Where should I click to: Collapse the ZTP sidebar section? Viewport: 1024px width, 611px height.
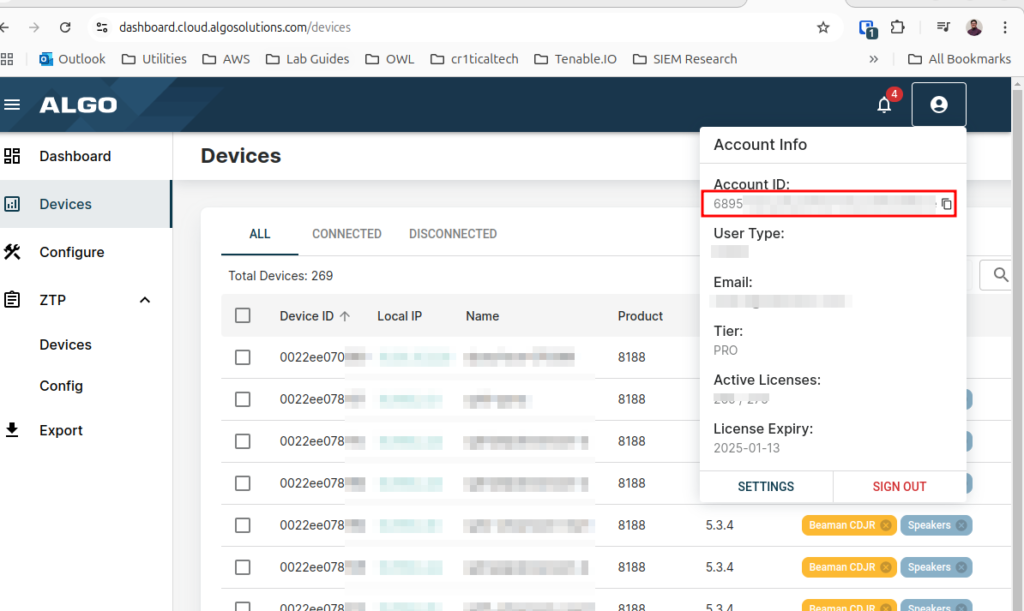tap(144, 300)
